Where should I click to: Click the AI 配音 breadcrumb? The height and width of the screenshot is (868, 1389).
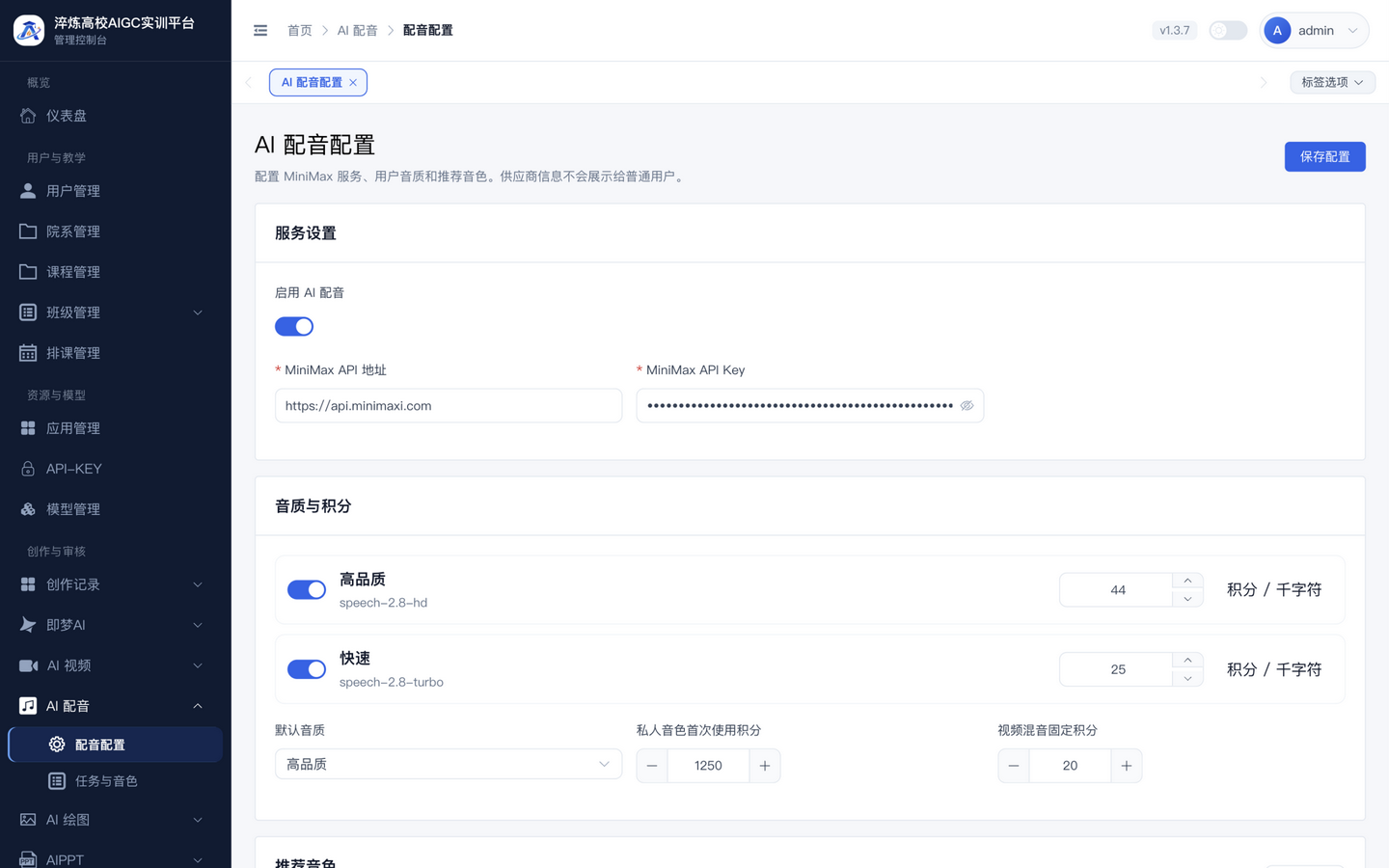click(x=357, y=31)
